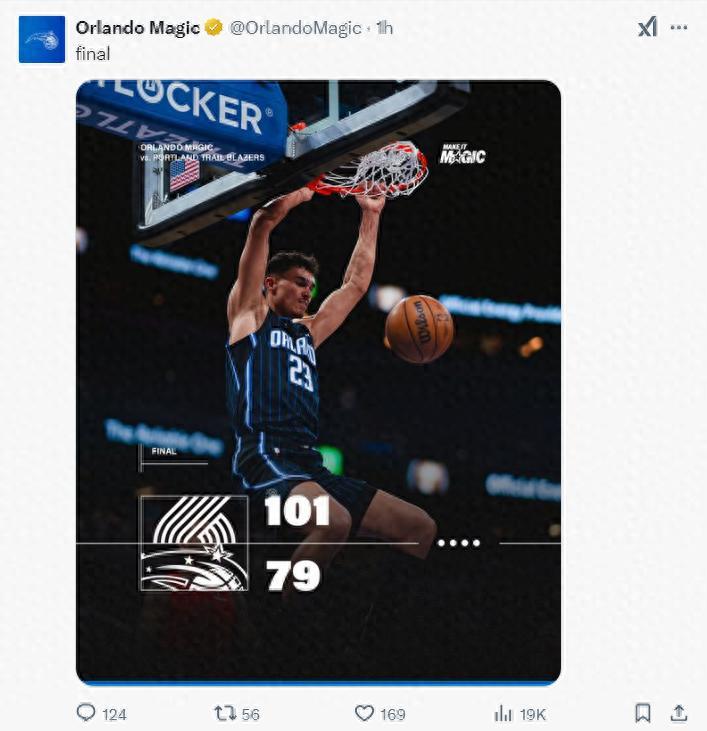Toggle the heart like icon
This screenshot has width=707, height=731.
365,713
